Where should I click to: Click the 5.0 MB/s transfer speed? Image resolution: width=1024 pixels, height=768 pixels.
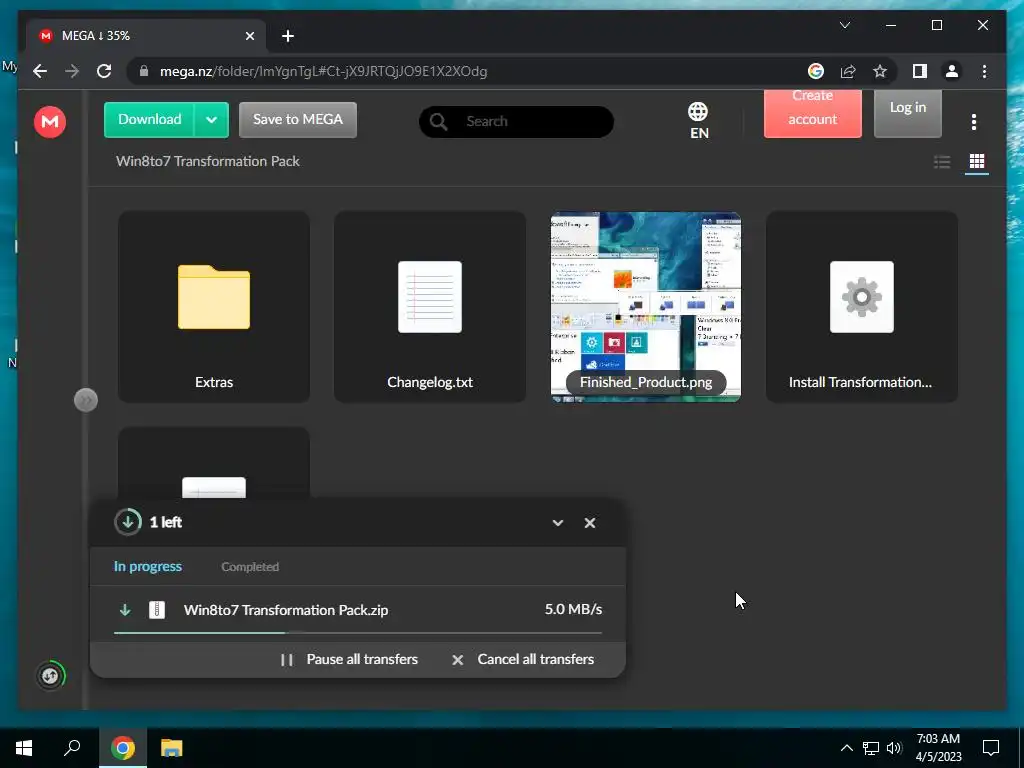pyautogui.click(x=573, y=609)
